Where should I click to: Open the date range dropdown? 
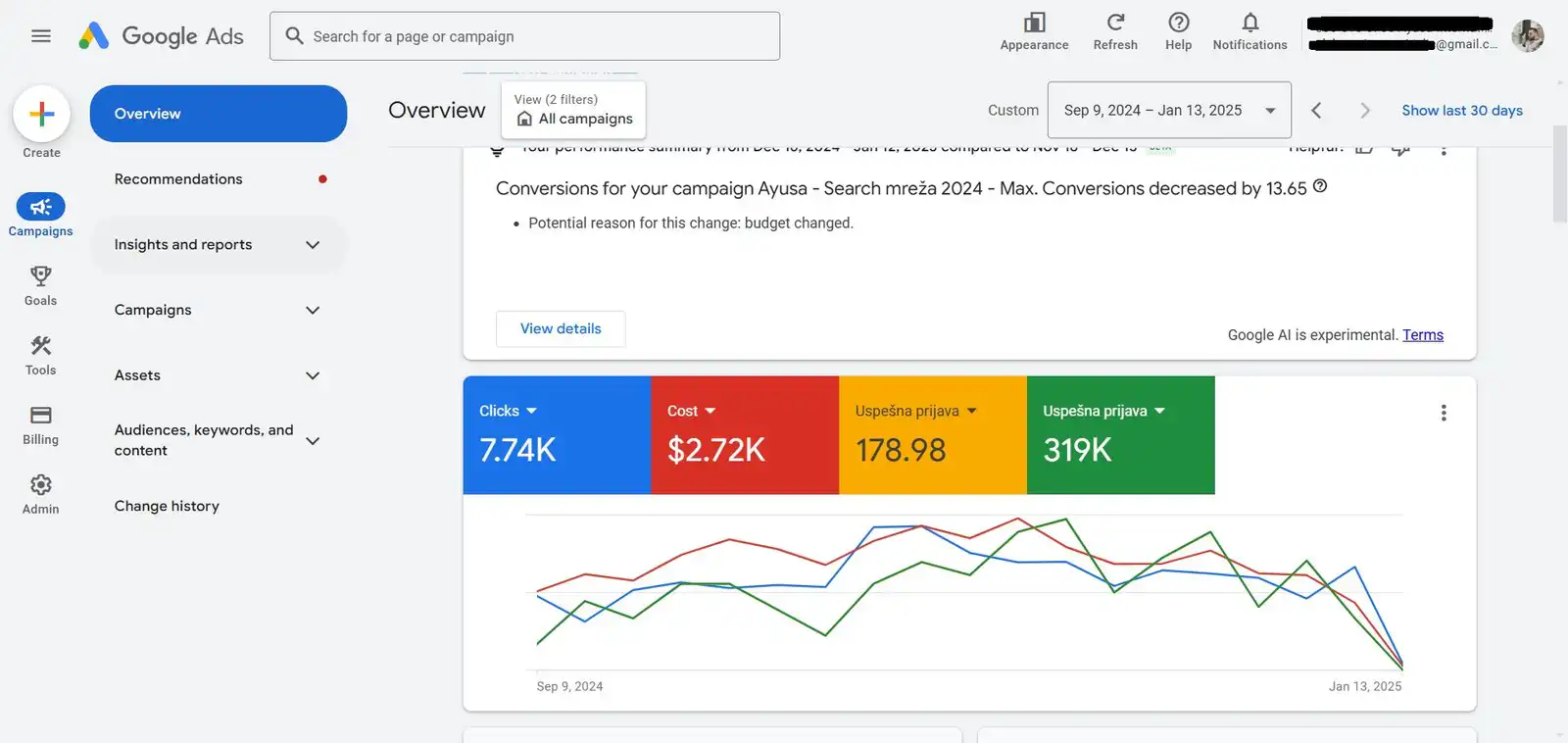1169,111
